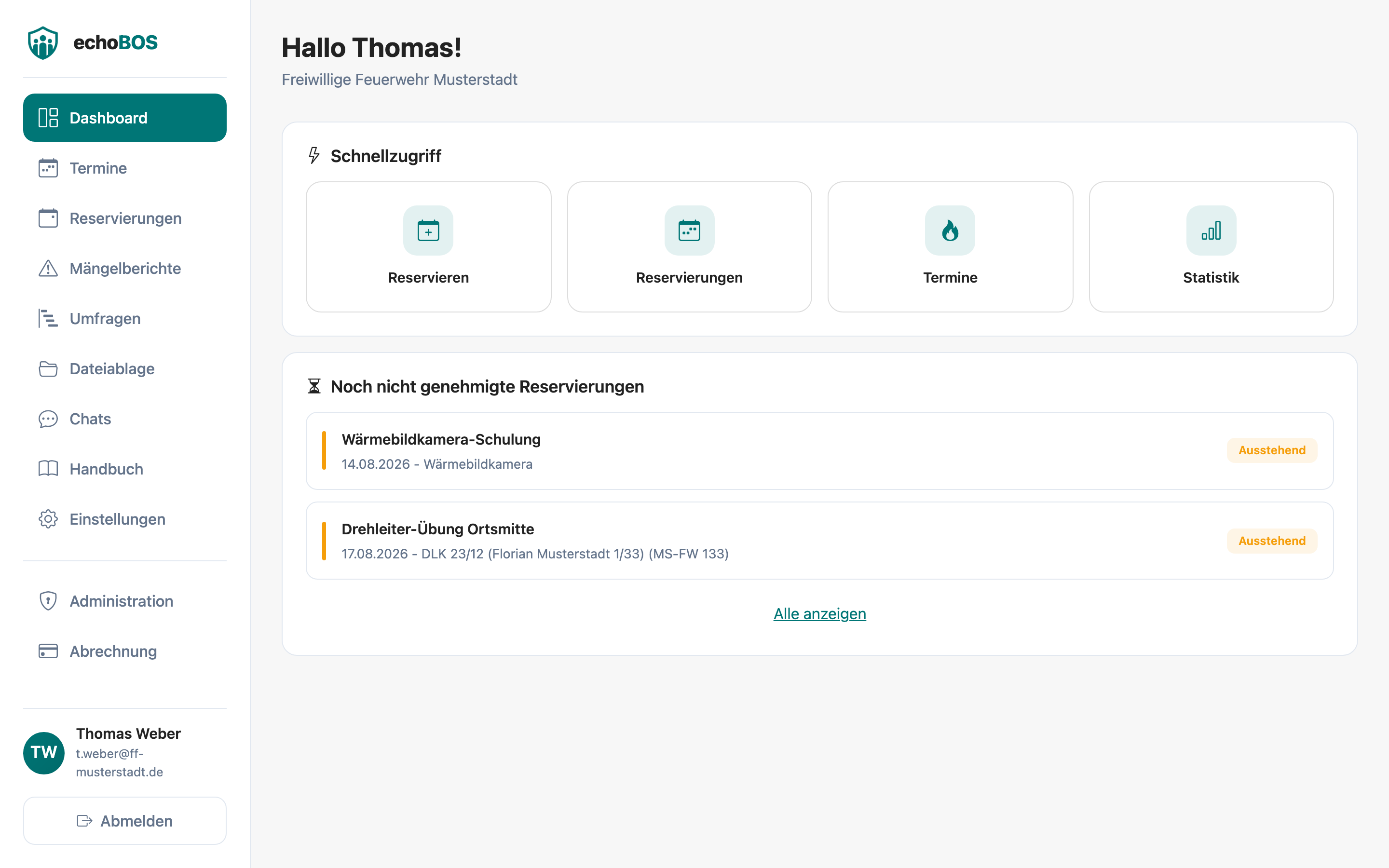The width and height of the screenshot is (1389, 868).
Task: Open Abrechnung in the sidebar
Action: [x=124, y=651]
